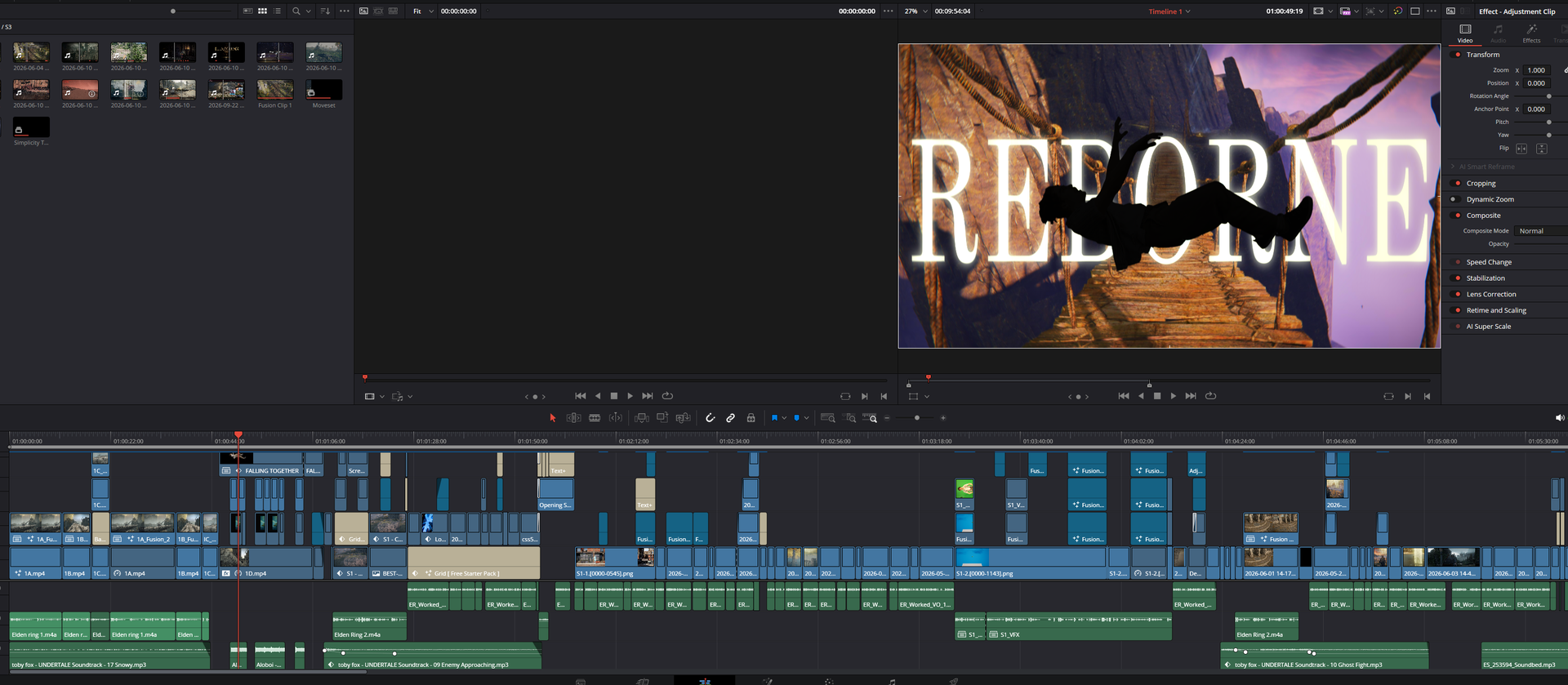Activate the Trim Edit Mode tool
The width and height of the screenshot is (1568, 685).
click(x=574, y=418)
